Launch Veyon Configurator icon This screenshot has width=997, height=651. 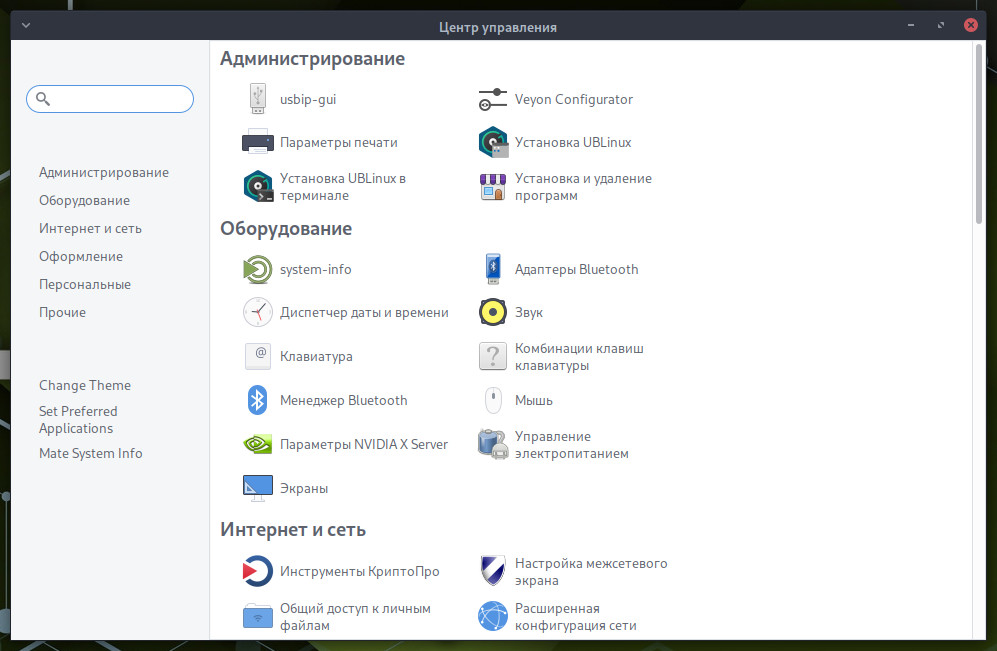492,99
